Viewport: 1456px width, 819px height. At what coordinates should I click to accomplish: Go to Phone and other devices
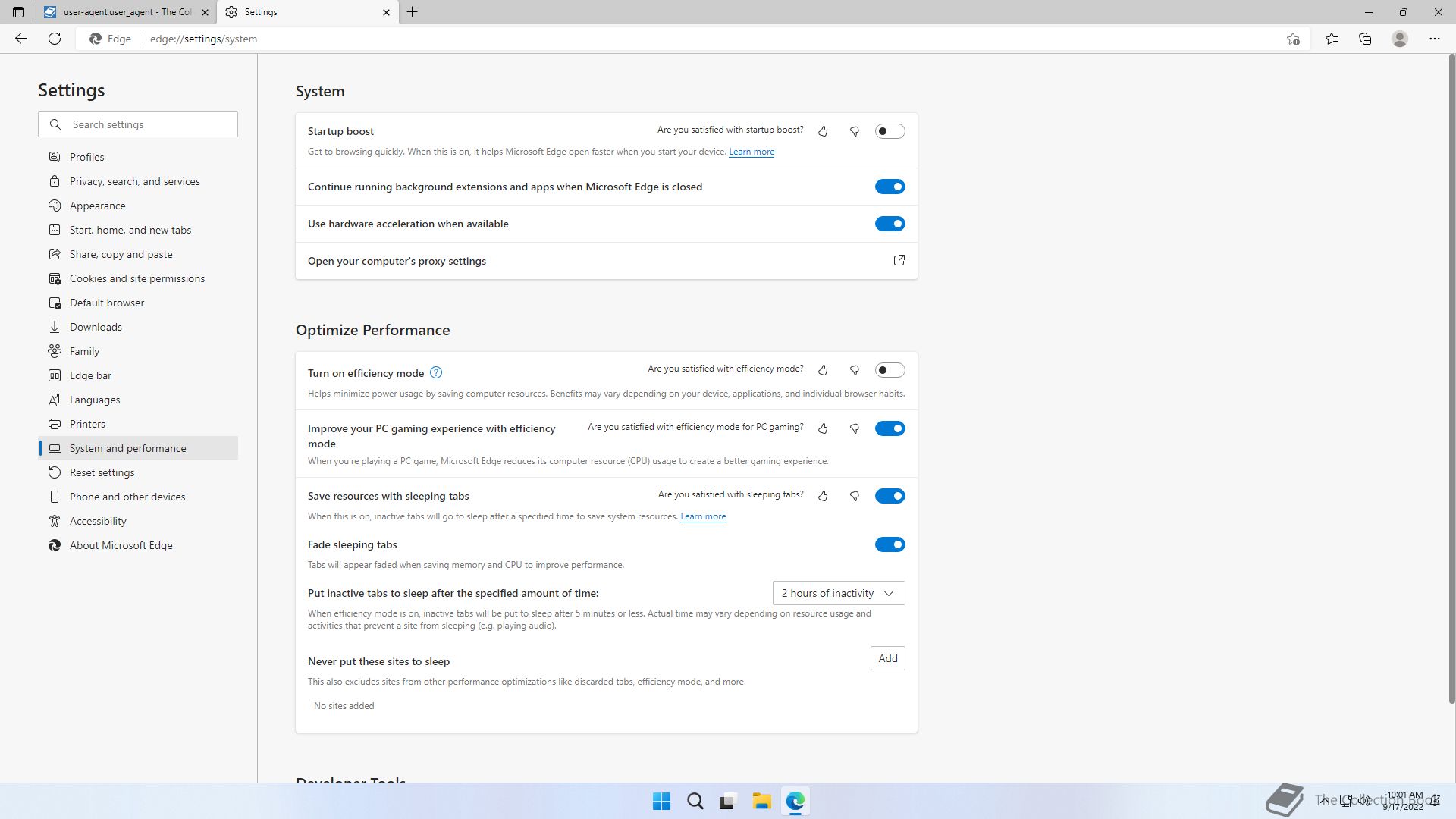point(138,497)
